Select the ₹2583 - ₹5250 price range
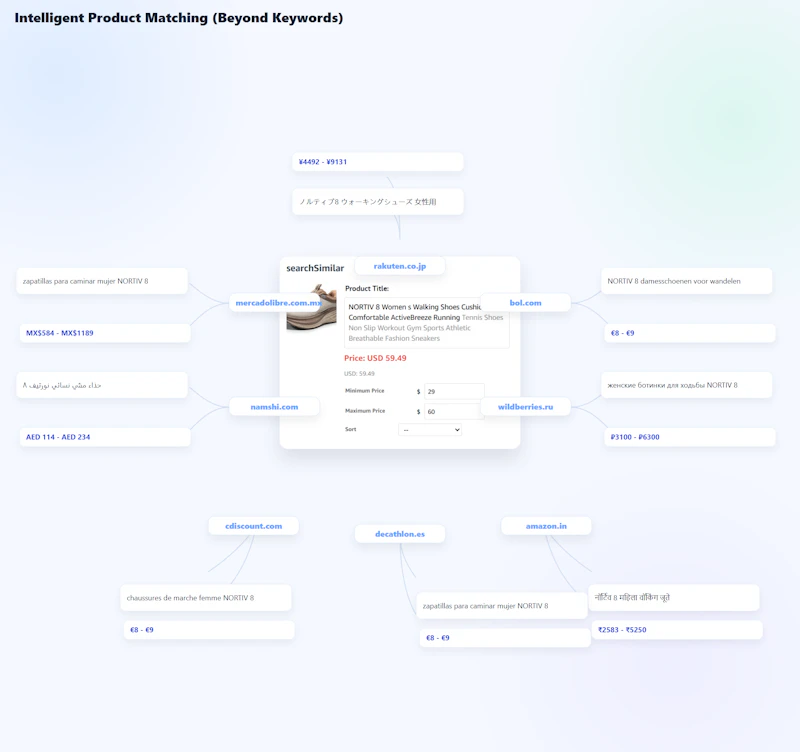The width and height of the screenshot is (800, 752). [677, 630]
